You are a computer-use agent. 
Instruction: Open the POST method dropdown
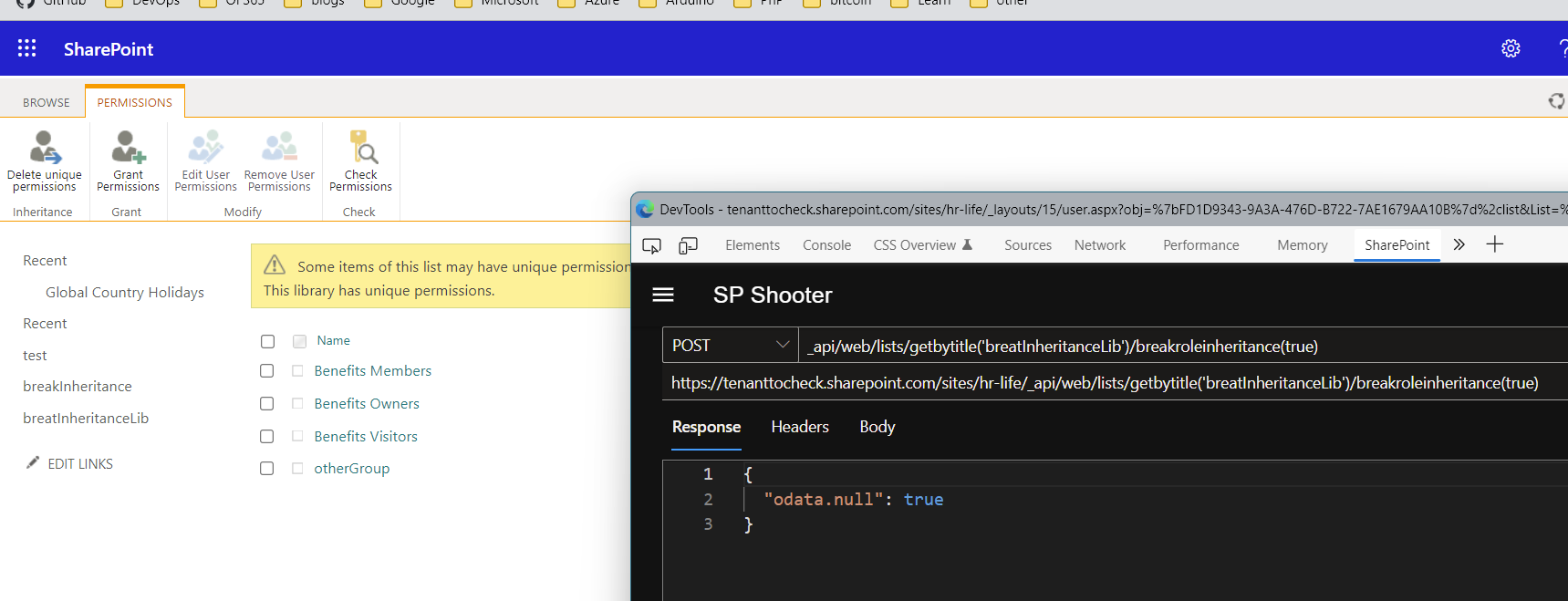coord(730,346)
